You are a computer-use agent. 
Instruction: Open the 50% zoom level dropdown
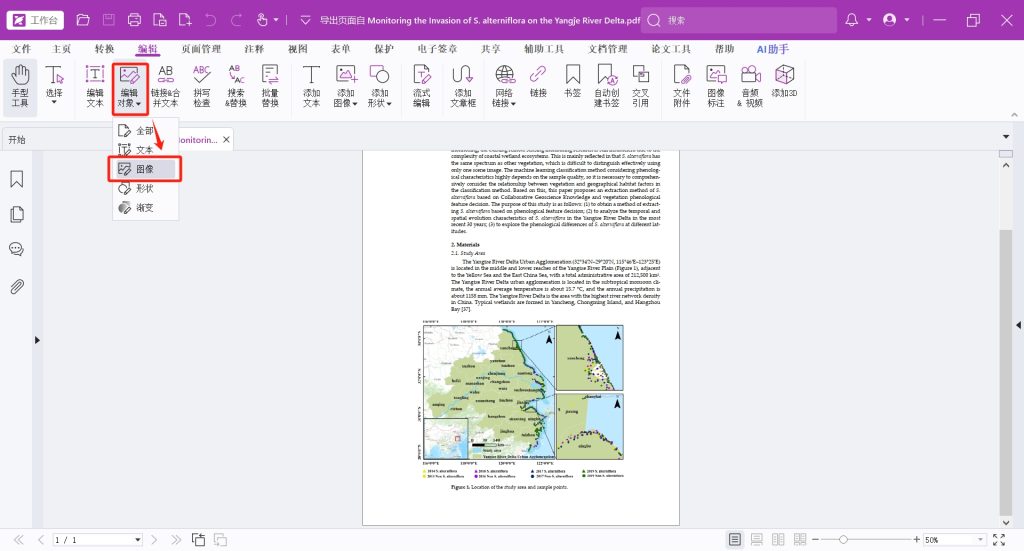pyautogui.click(x=978, y=540)
